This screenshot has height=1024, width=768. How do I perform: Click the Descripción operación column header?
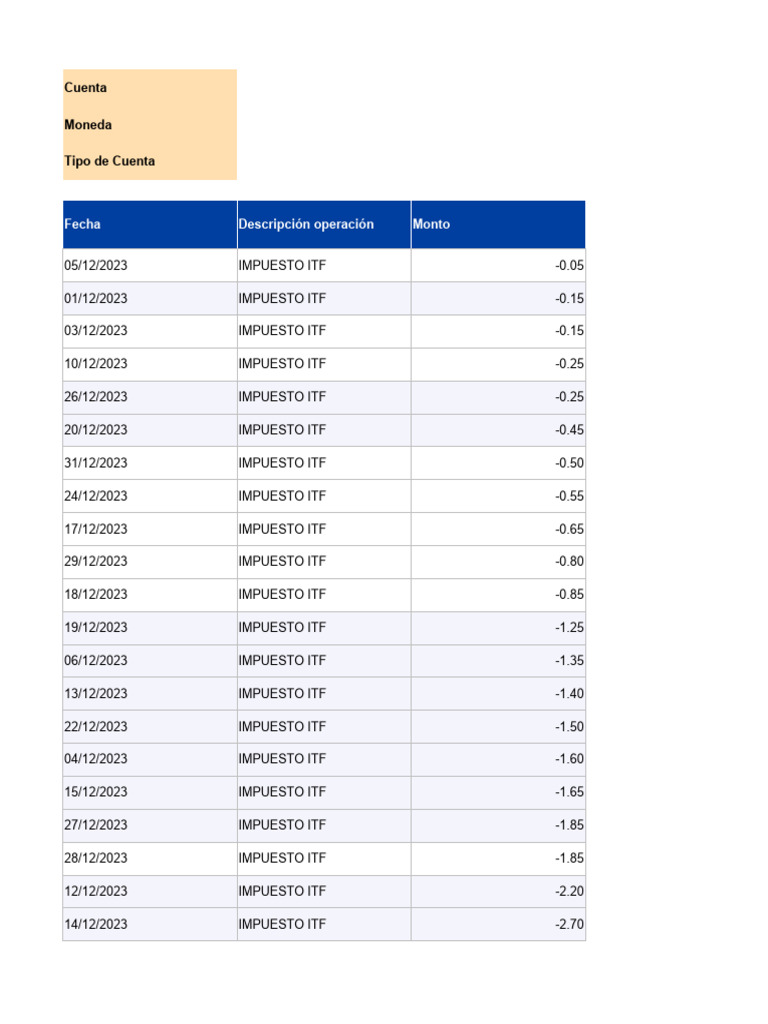tap(306, 225)
